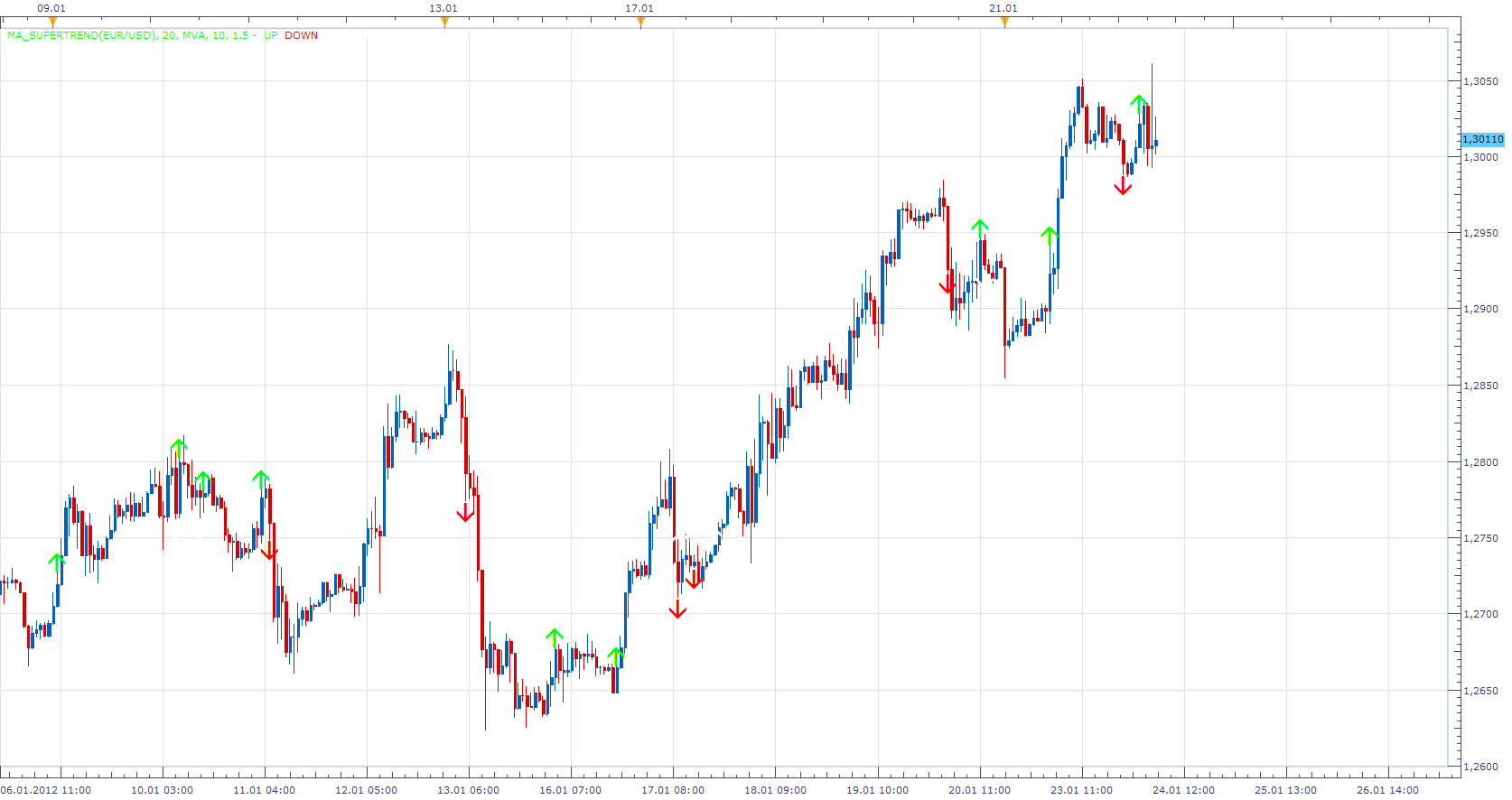Click the orange day marker under 21.01
Image resolution: width=1512 pixels, height=800 pixels.
click(1004, 23)
